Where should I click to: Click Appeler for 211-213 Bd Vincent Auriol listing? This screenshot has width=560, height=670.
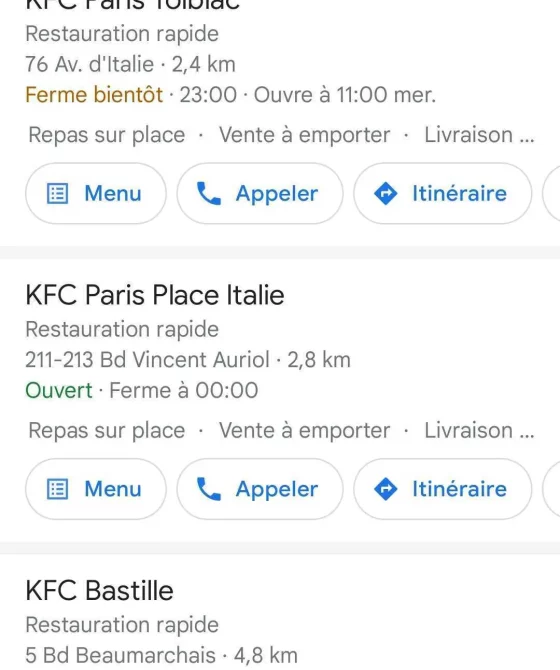[260, 489]
